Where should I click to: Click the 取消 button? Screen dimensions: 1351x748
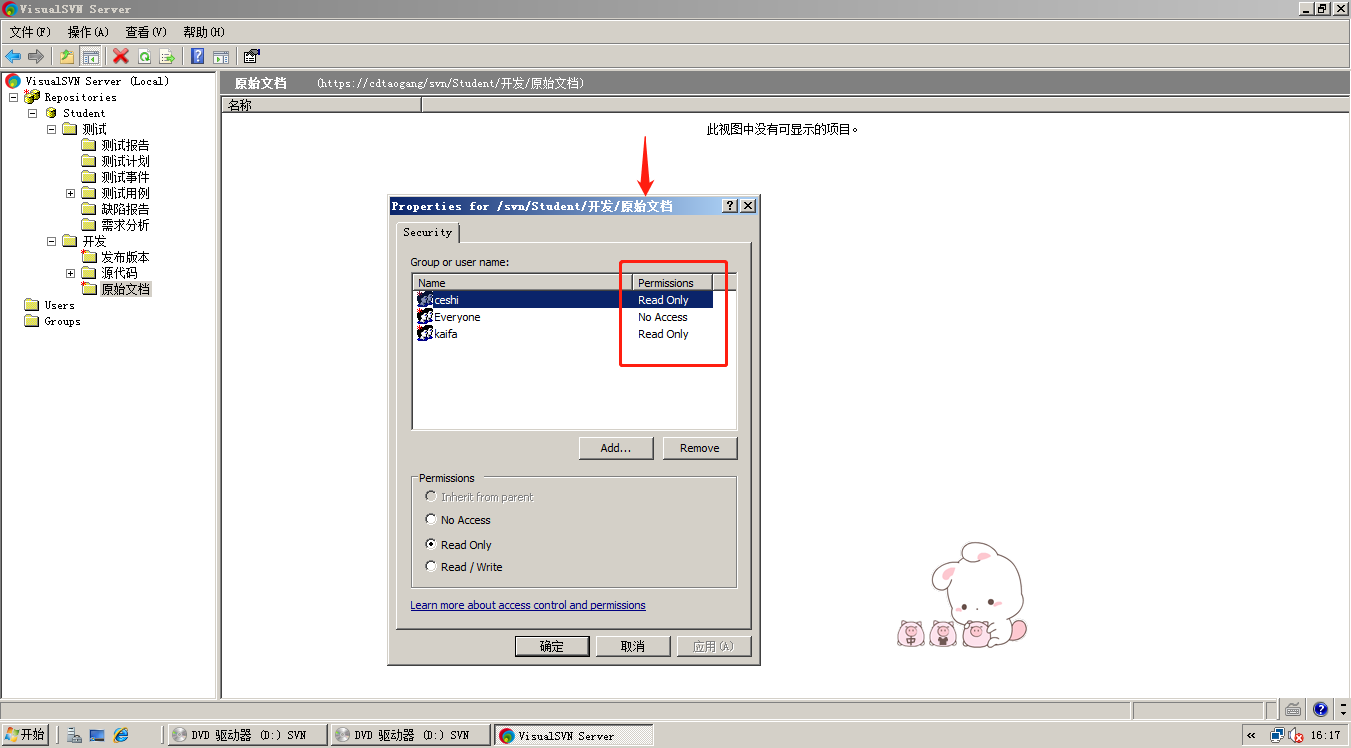633,646
